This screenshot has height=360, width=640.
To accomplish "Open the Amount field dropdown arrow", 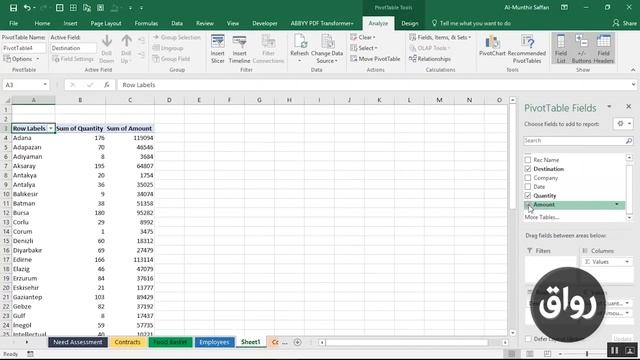I will (x=617, y=204).
